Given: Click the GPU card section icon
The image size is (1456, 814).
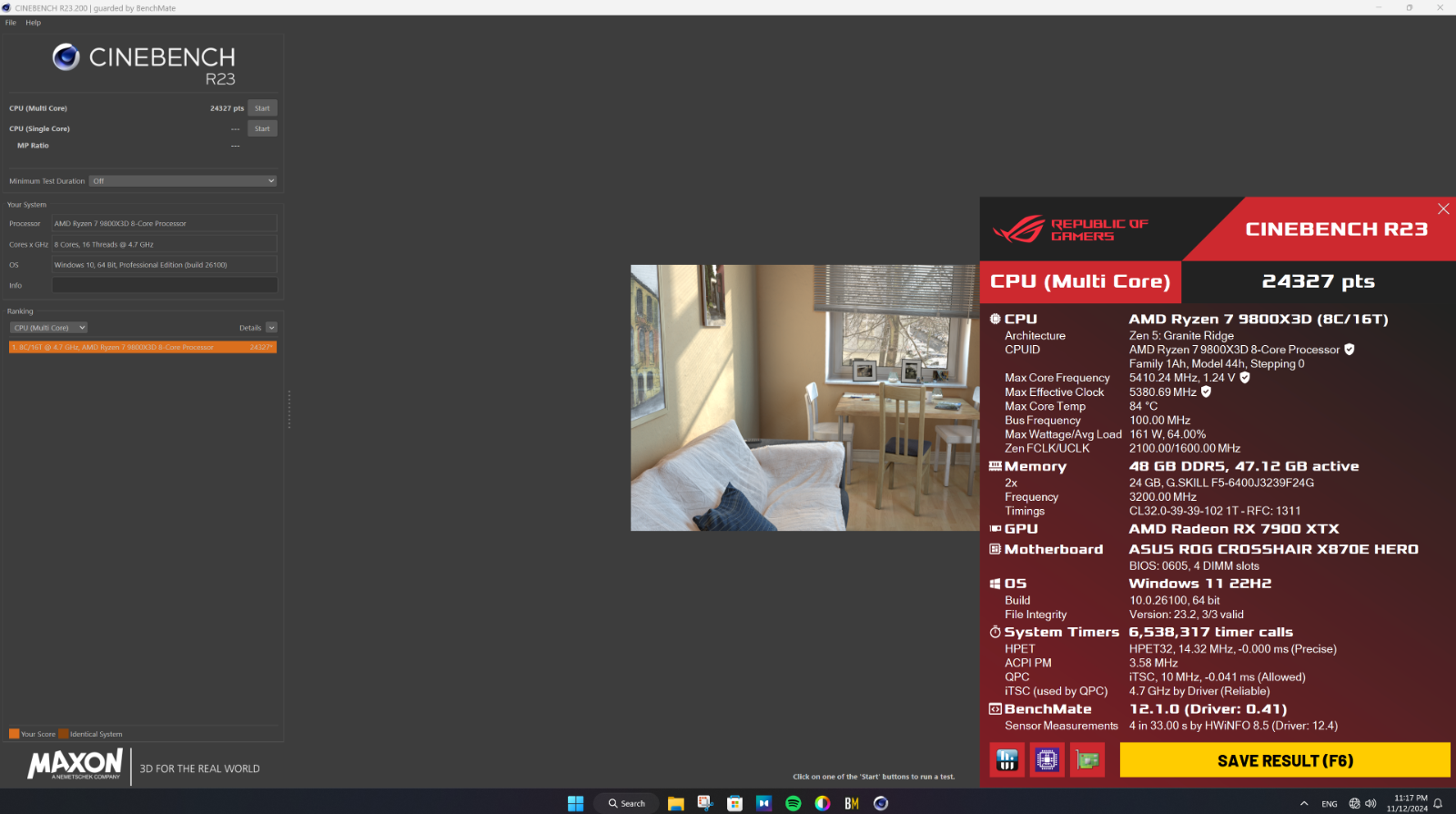Looking at the screenshot, I should click(x=996, y=529).
